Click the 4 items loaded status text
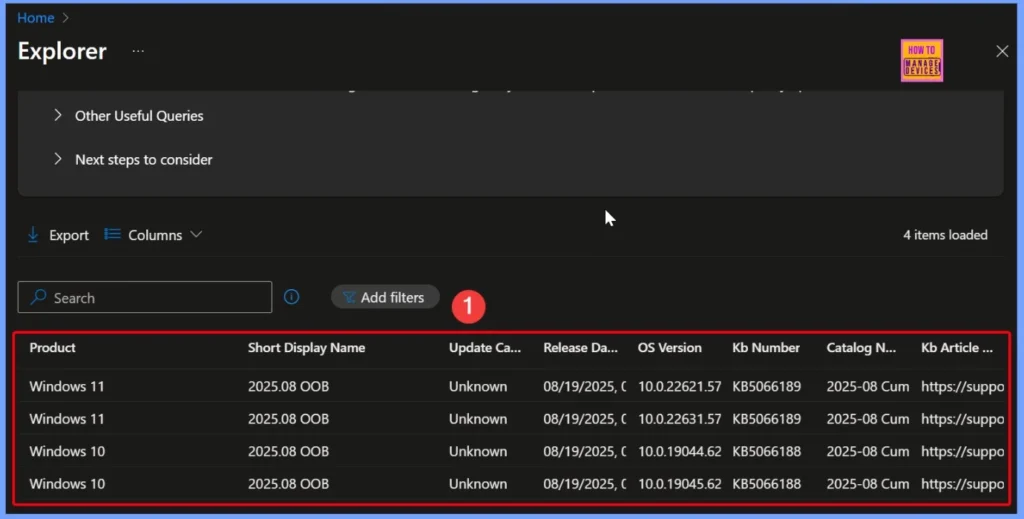Image resolution: width=1024 pixels, height=519 pixels. [945, 235]
